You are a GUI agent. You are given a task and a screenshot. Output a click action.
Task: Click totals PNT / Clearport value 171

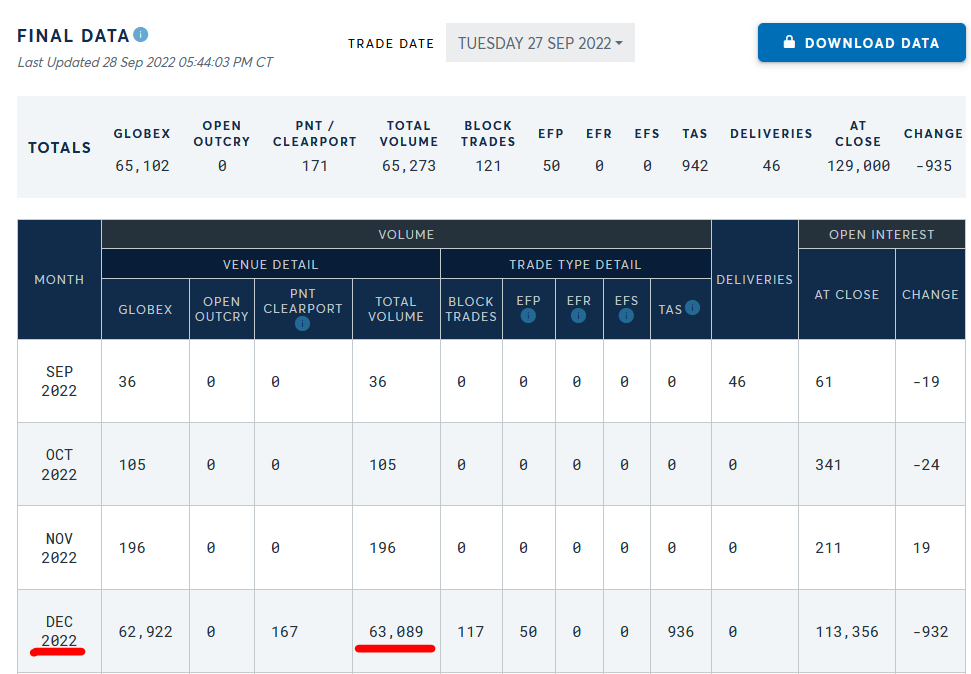coord(315,166)
